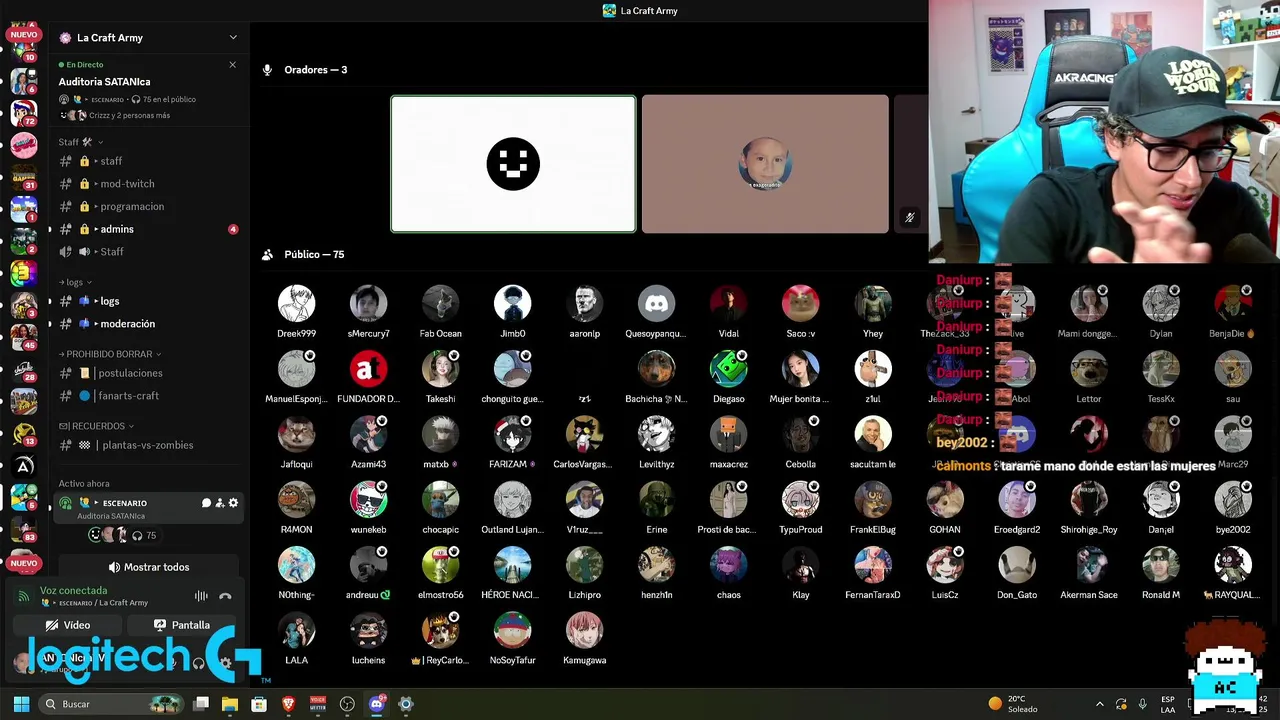Open File Explorer from the taskbar

230,704
